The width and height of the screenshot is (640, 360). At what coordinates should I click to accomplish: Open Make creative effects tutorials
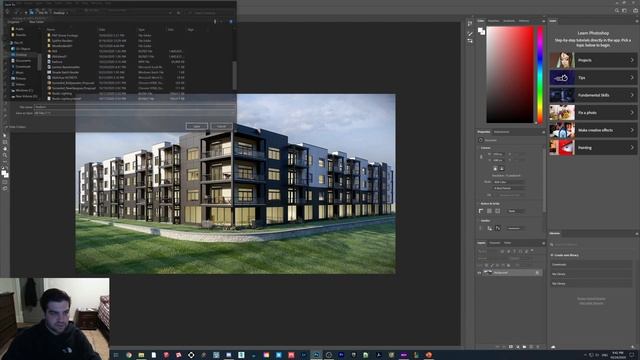pyautogui.click(x=593, y=130)
